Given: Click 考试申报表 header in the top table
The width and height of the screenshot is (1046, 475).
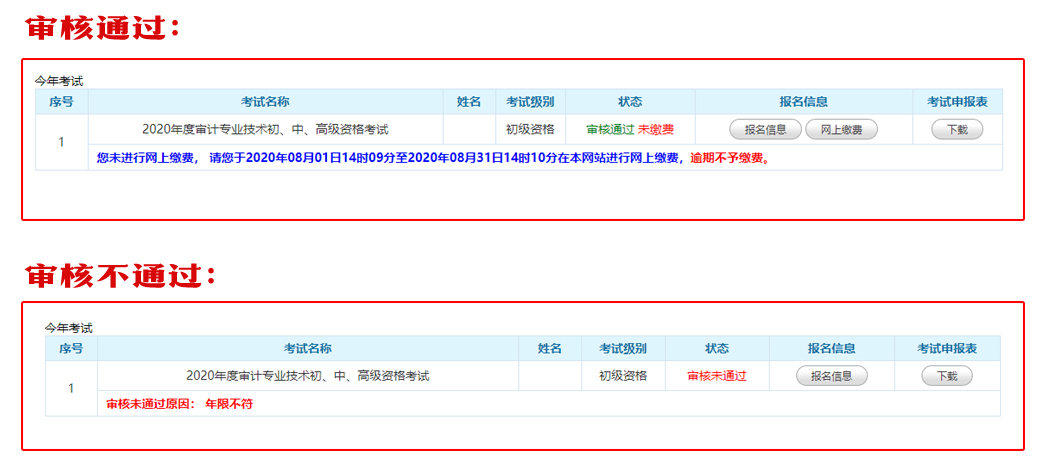Looking at the screenshot, I should 957,102.
